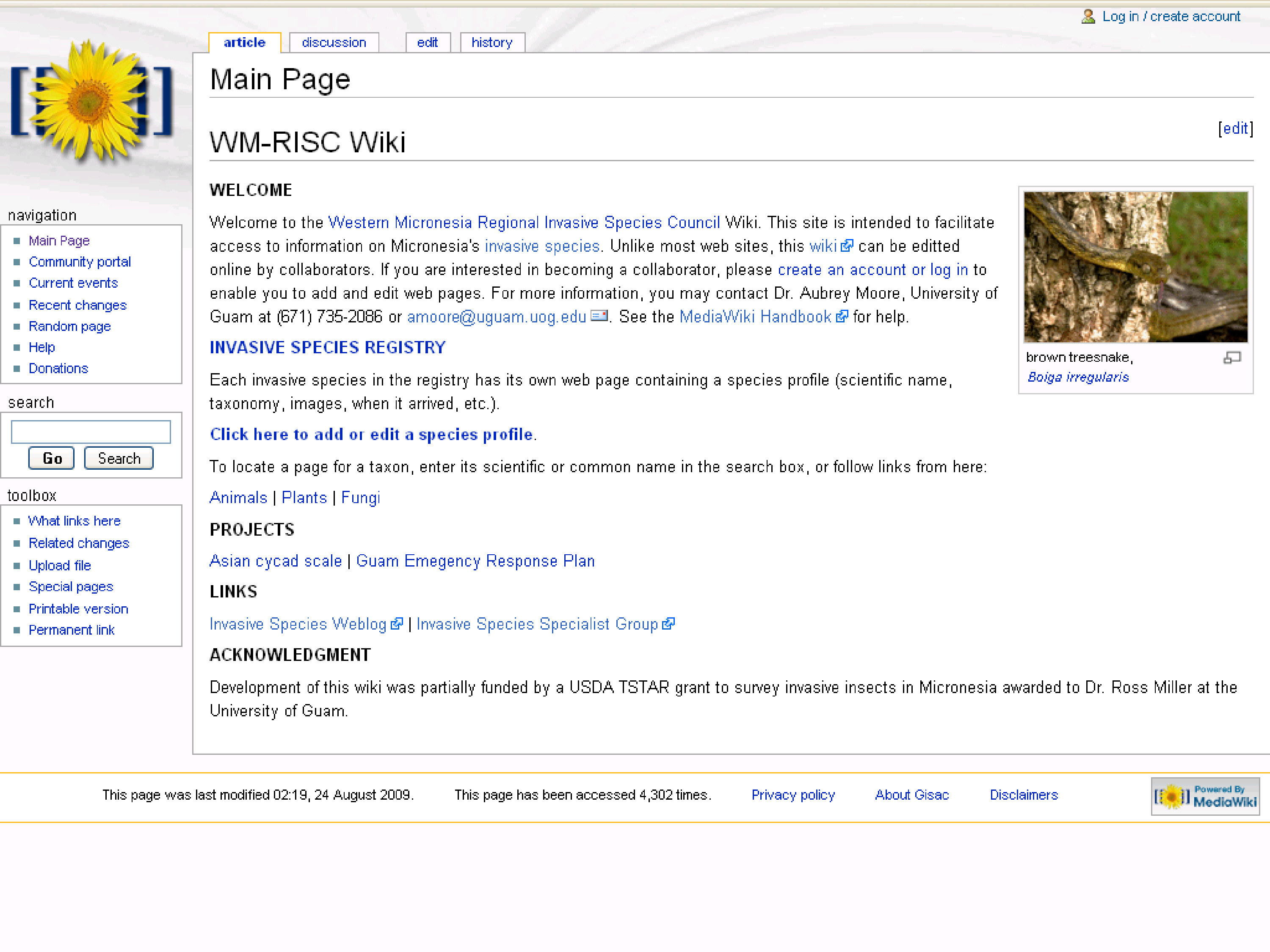Click the user icon beside Log in
This screenshot has height=952, width=1270.
pyautogui.click(x=1088, y=16)
